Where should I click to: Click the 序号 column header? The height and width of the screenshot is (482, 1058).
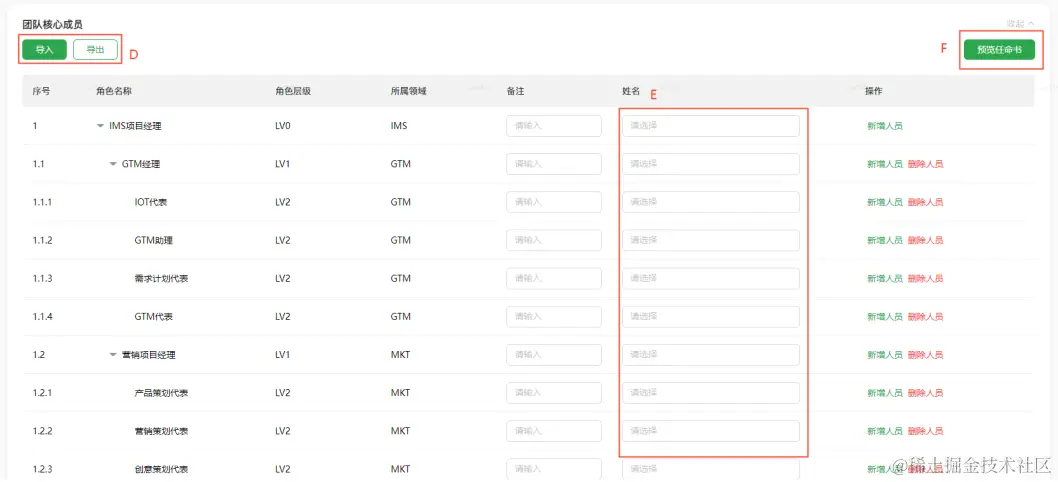pos(41,91)
